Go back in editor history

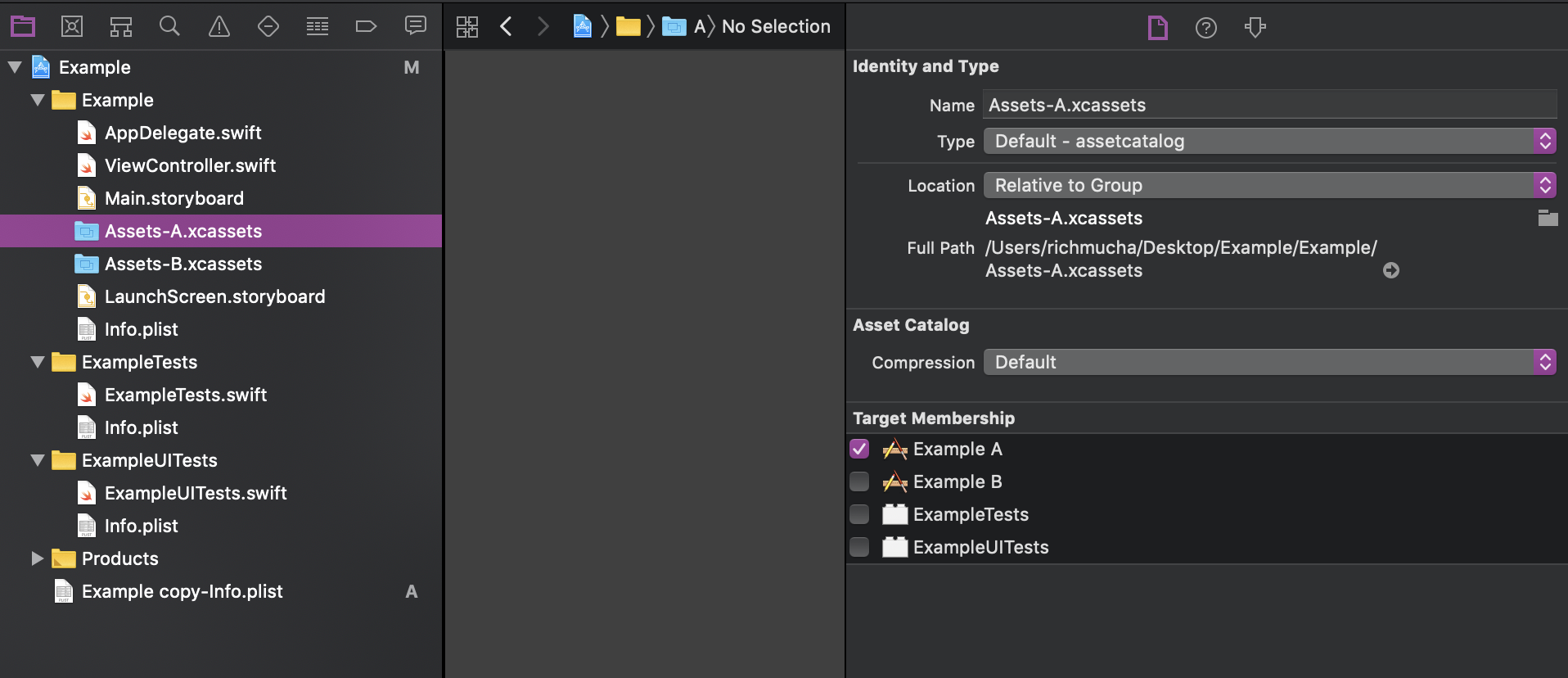tap(507, 27)
